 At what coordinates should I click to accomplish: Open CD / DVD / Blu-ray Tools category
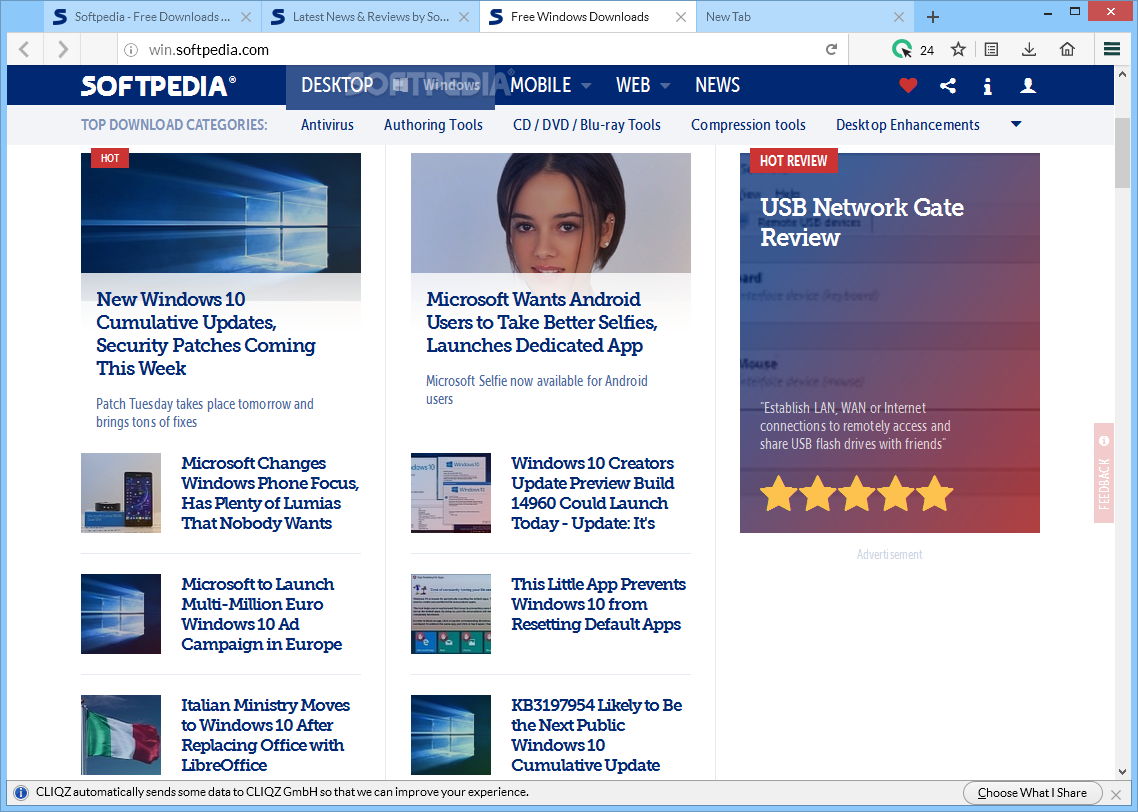(586, 125)
